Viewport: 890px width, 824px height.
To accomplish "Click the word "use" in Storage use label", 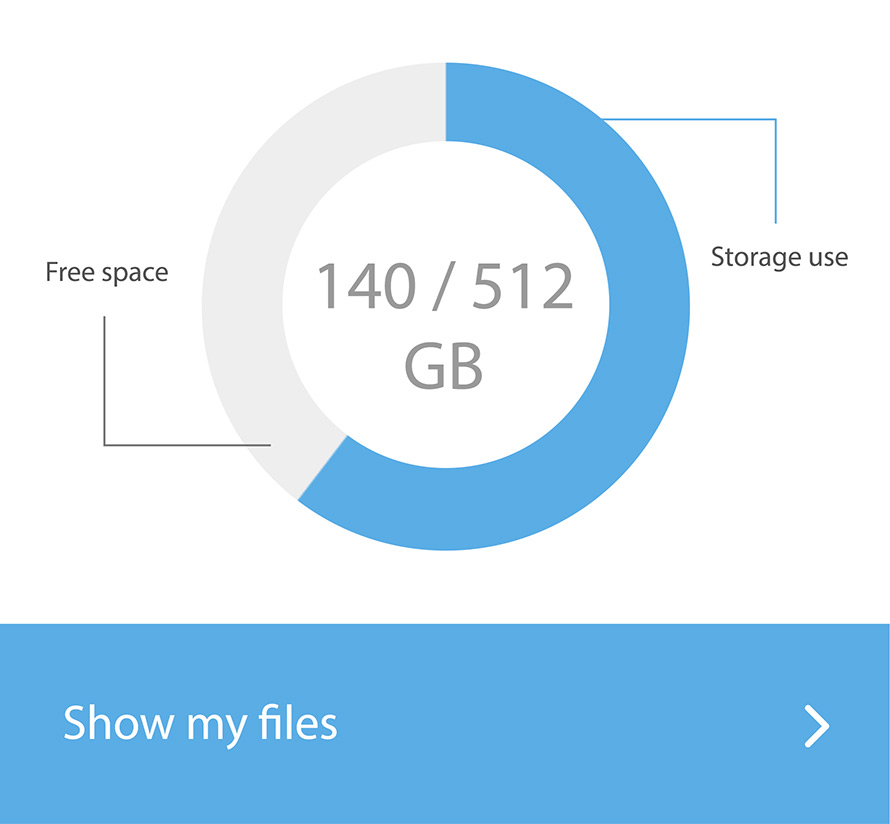I will click(829, 258).
